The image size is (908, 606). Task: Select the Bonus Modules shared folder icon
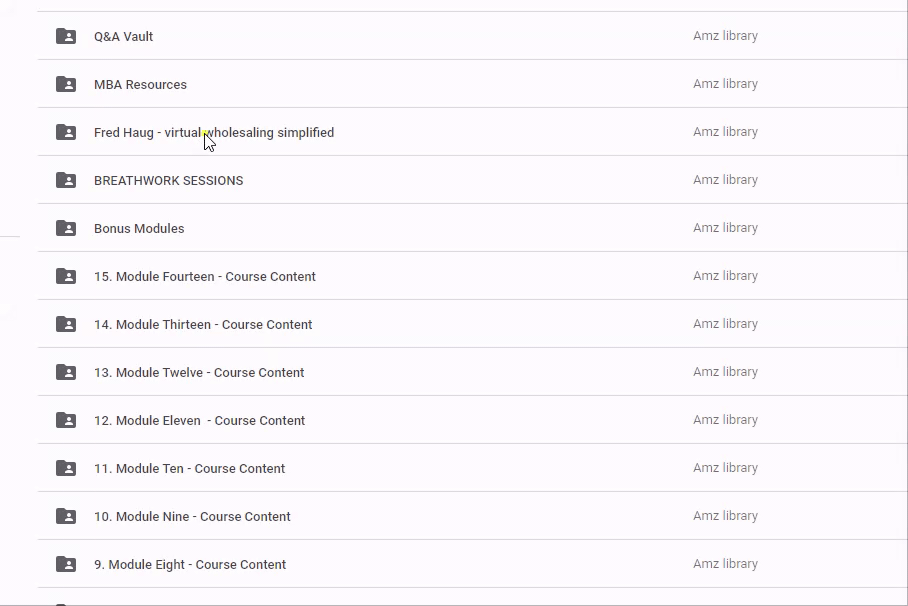tap(66, 228)
